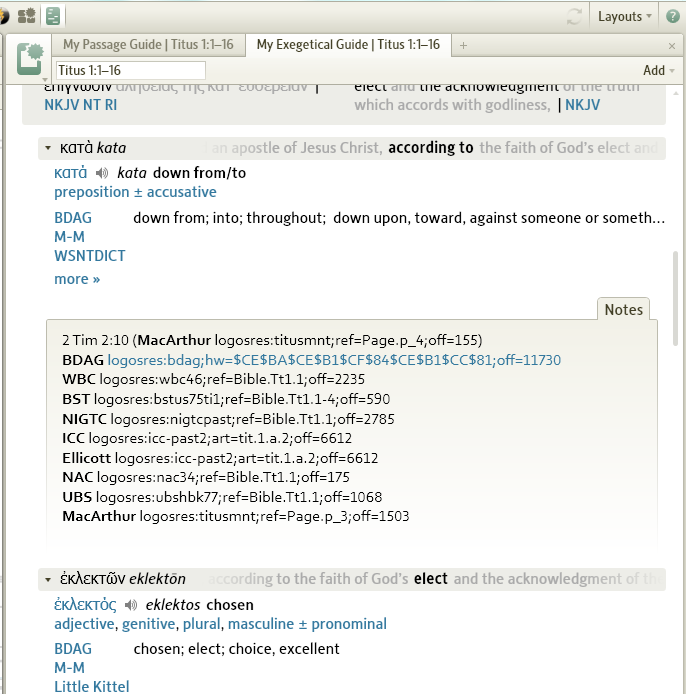Screen dimensions: 686x694
Task: Click the preposition morphology link
Action: 92,192
